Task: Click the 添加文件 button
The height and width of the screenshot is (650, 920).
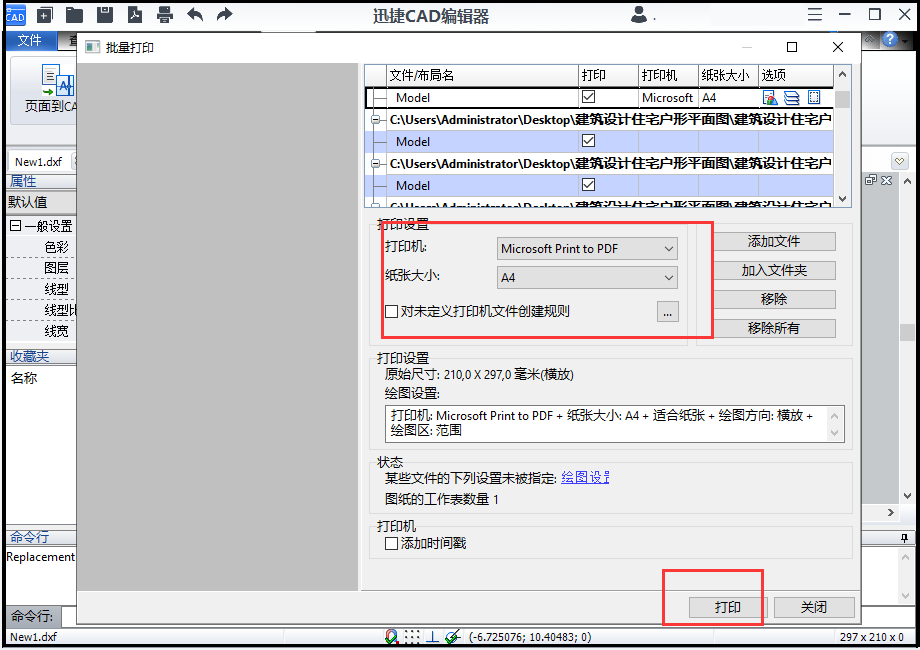Action: pos(774,241)
